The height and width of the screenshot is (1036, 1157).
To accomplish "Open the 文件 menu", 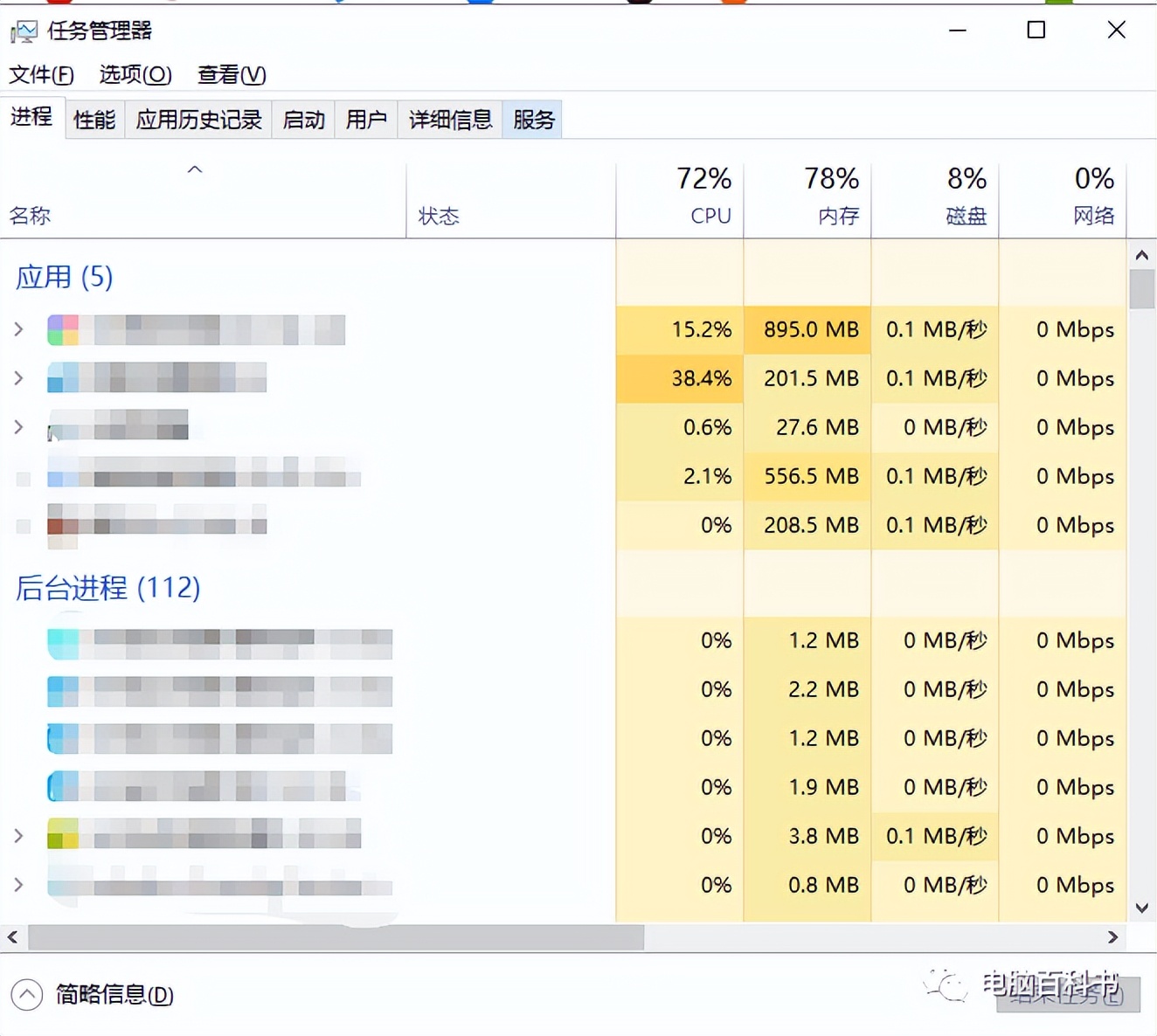I will [40, 75].
